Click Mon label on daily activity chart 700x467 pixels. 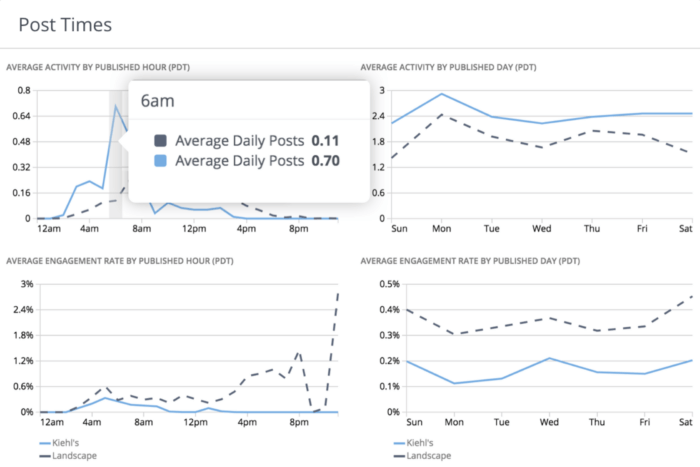[442, 229]
